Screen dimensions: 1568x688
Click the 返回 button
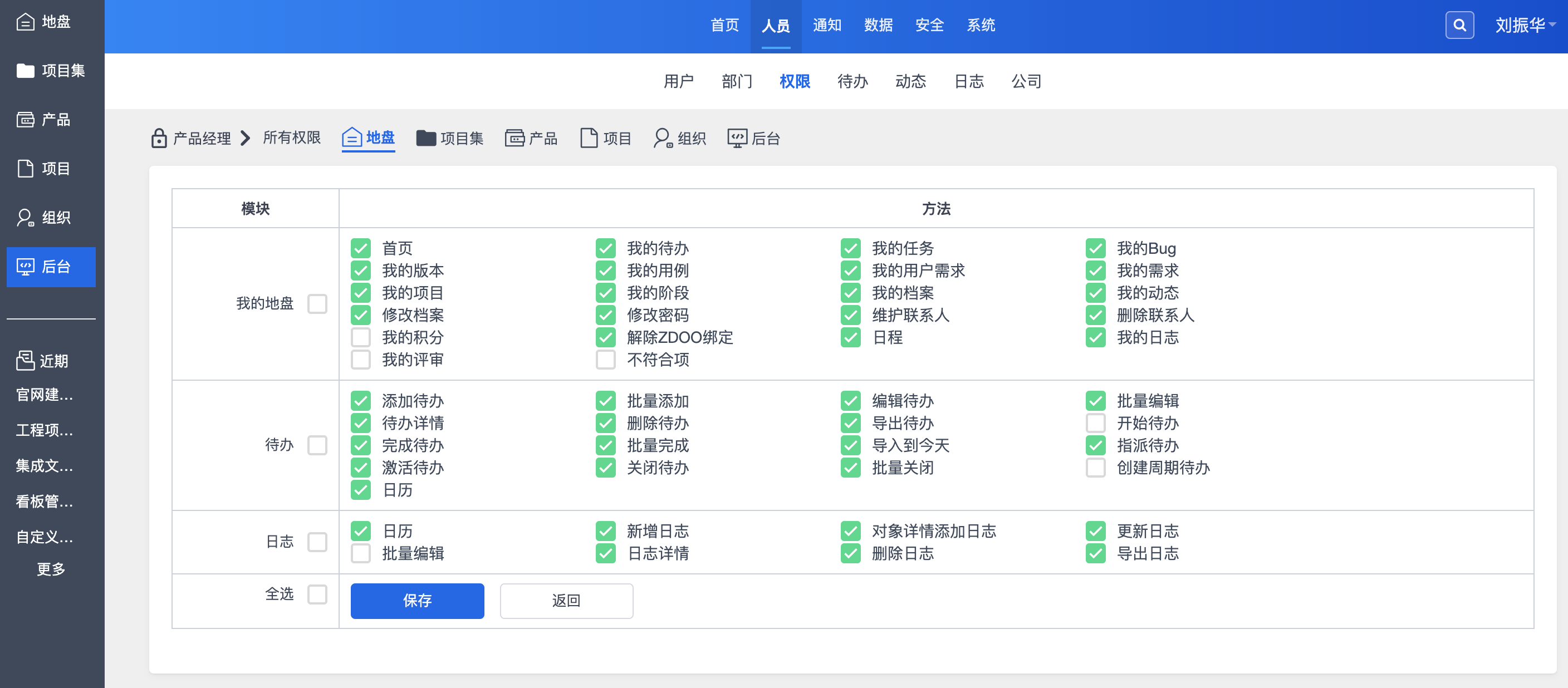click(x=566, y=601)
